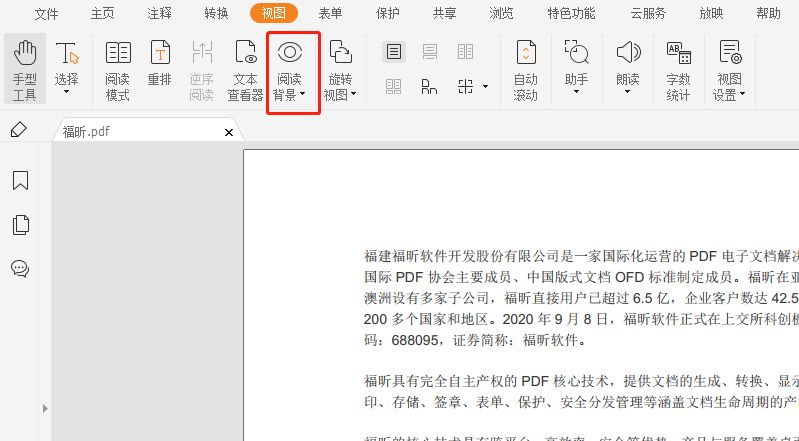Switch to the 帮助 tab
The image size is (799, 441).
tap(768, 14)
